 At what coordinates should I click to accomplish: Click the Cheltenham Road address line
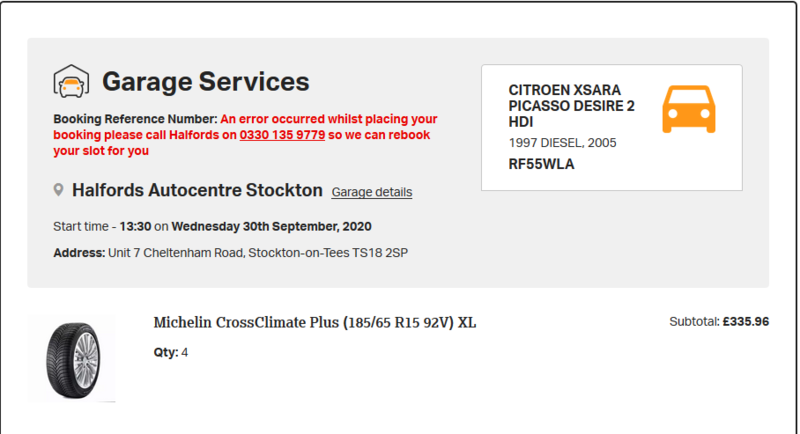click(x=258, y=253)
